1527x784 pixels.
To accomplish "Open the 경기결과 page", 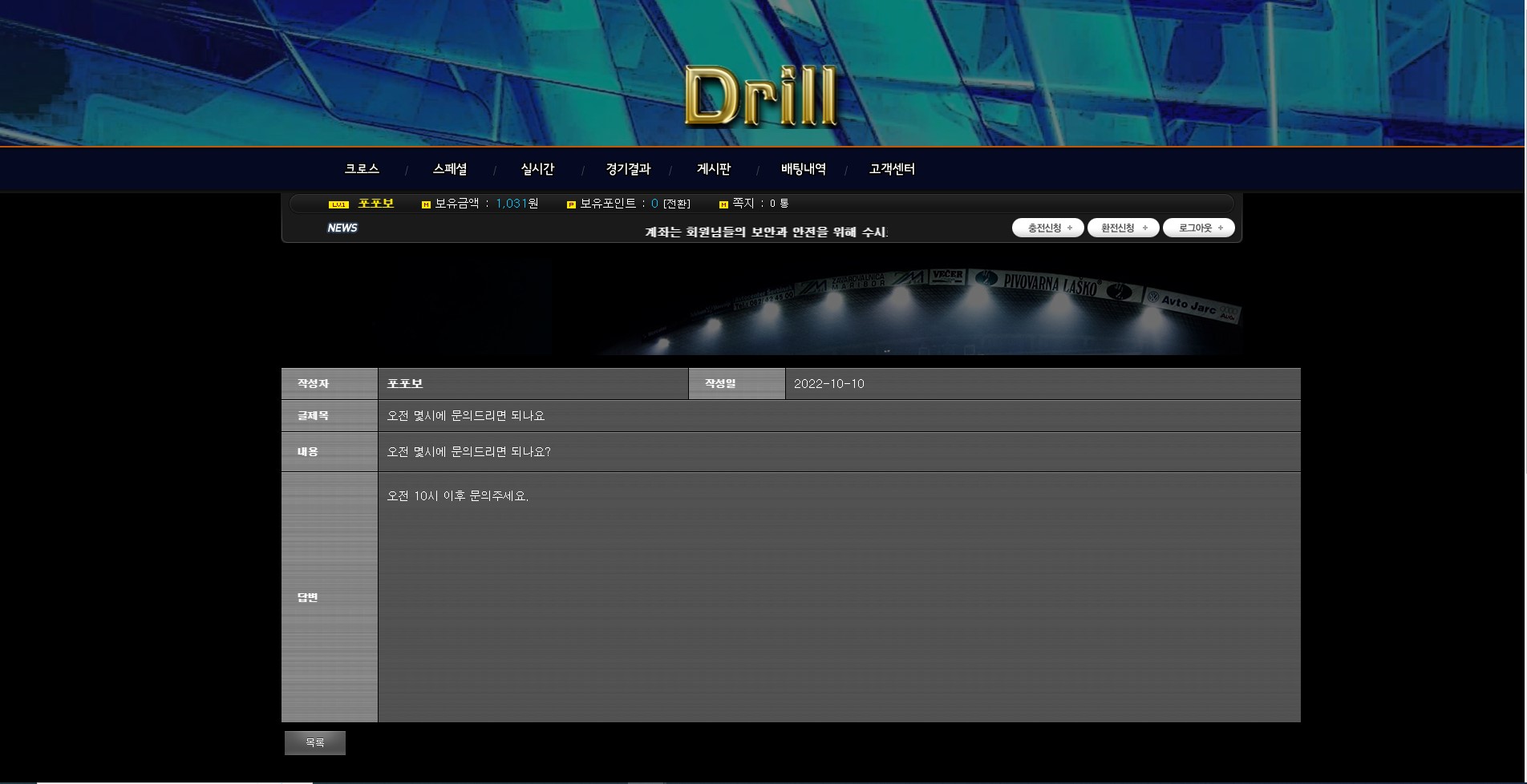I will [x=628, y=169].
